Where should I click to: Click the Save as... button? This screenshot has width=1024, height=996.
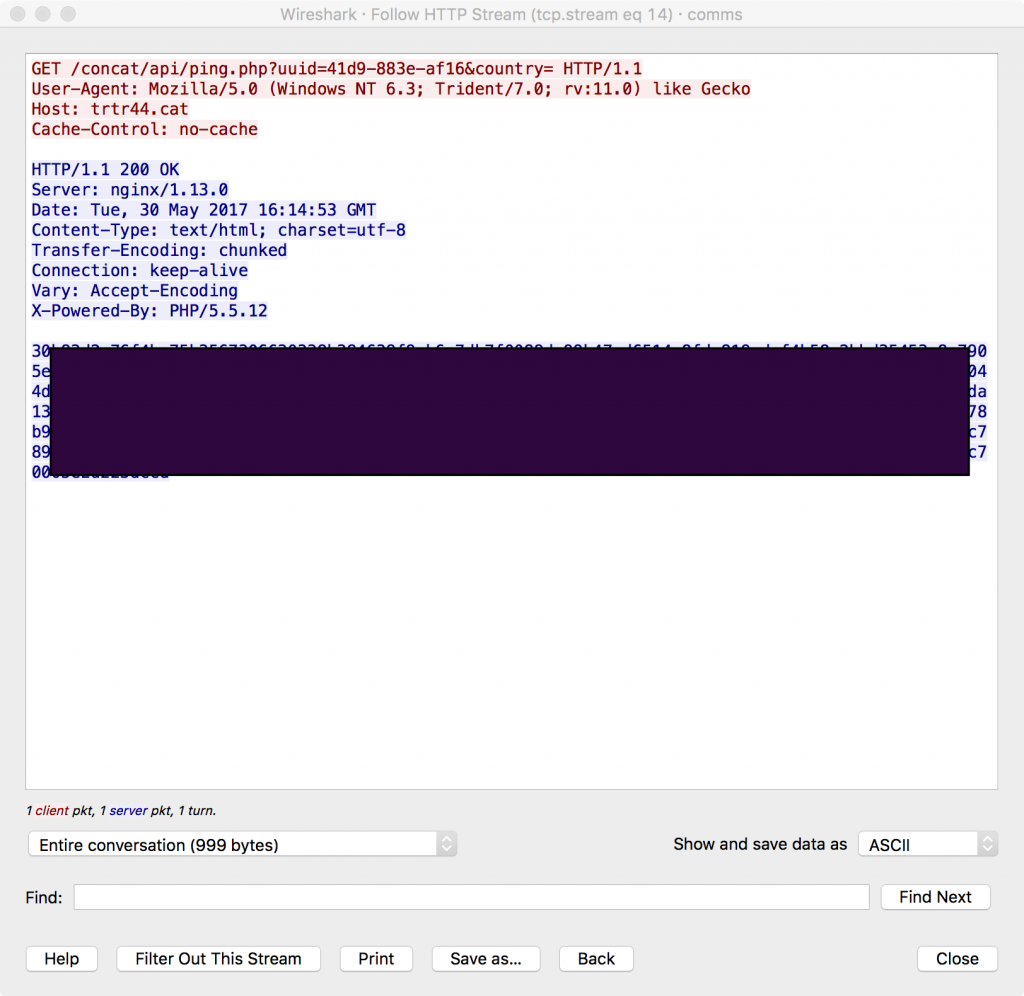[485, 958]
